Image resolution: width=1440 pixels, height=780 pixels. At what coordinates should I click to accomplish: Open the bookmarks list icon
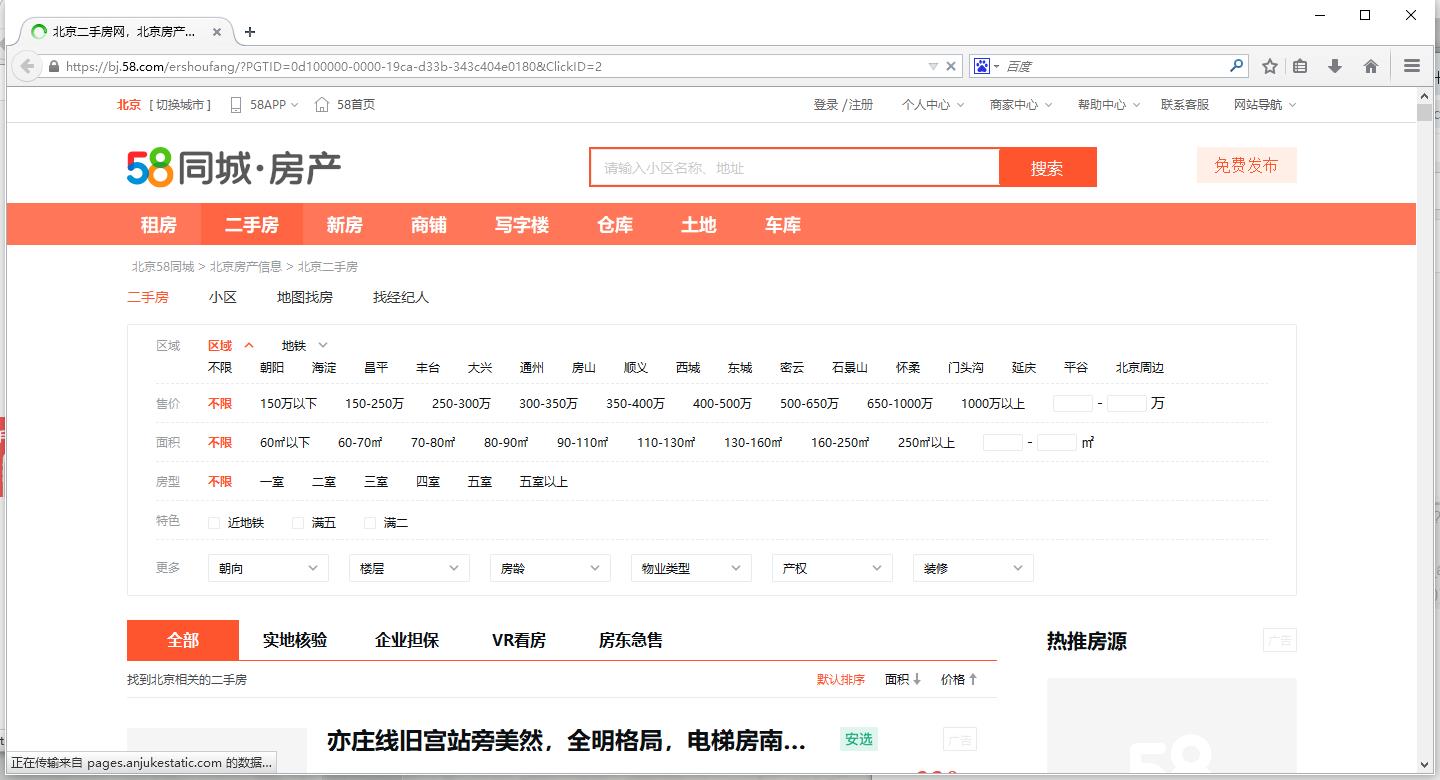click(x=1300, y=66)
